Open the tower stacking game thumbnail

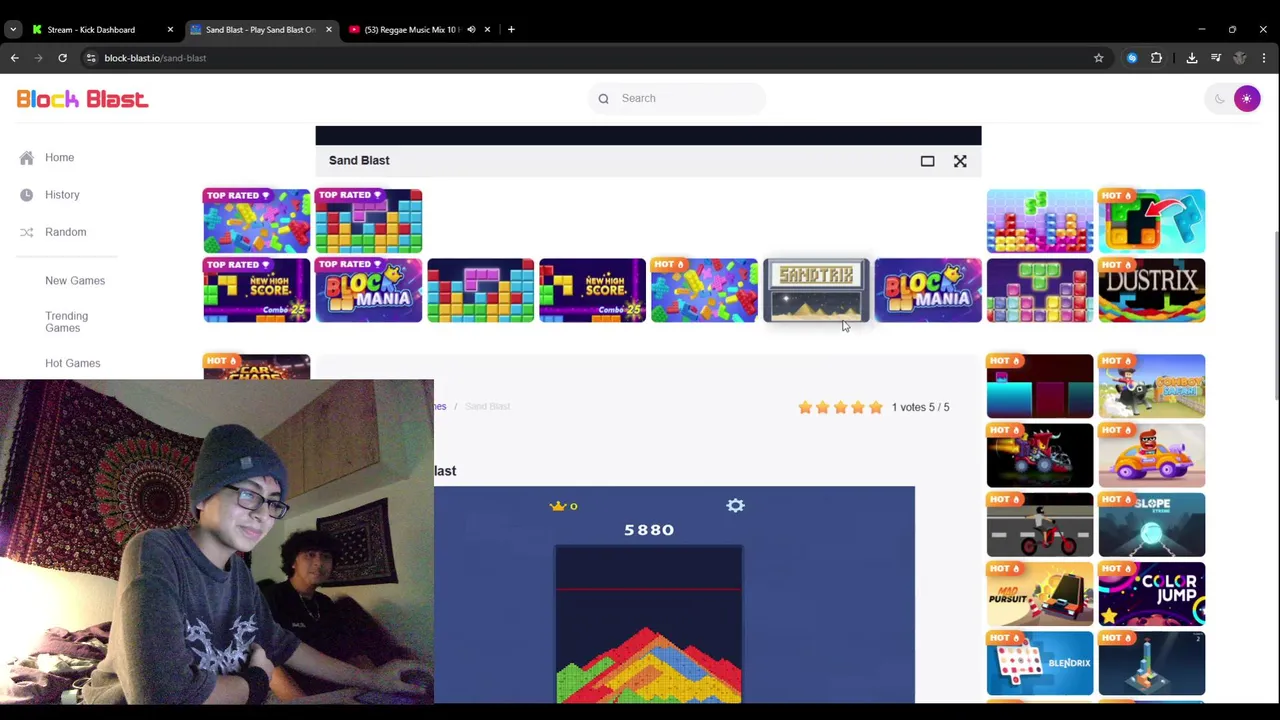click(1151, 663)
